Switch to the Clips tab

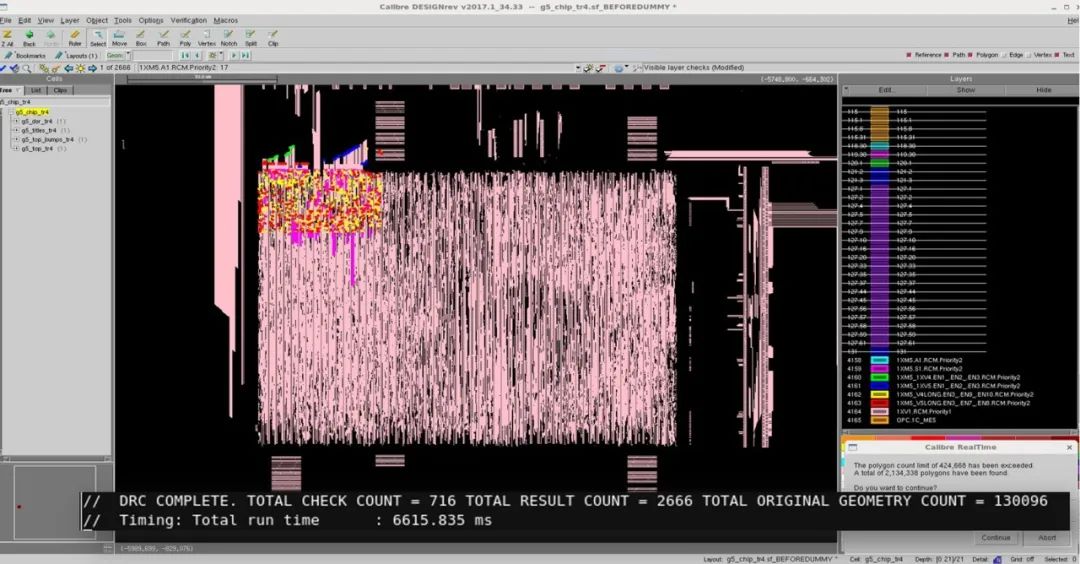[61, 90]
